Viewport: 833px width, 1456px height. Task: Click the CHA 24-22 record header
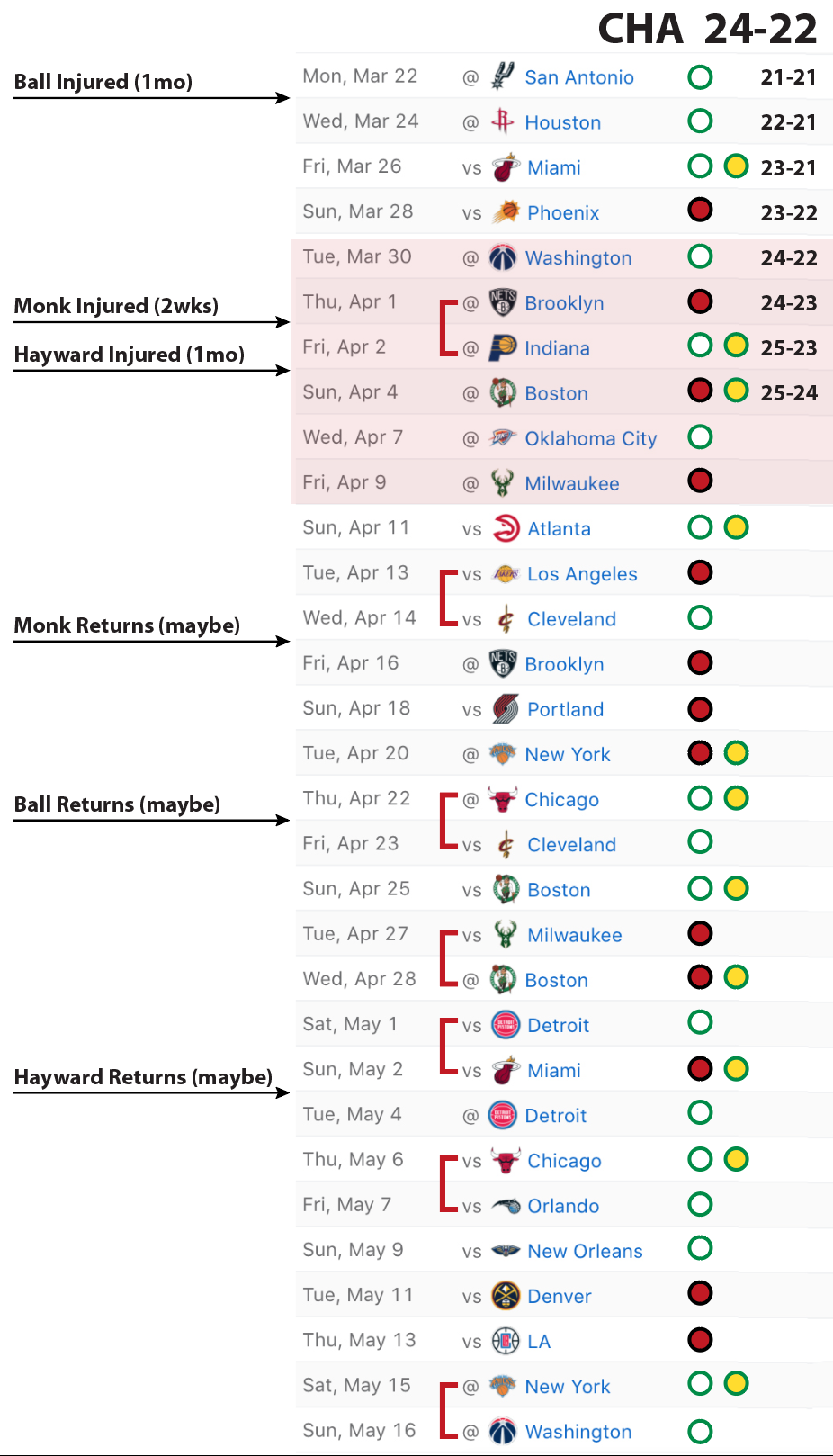tap(707, 29)
